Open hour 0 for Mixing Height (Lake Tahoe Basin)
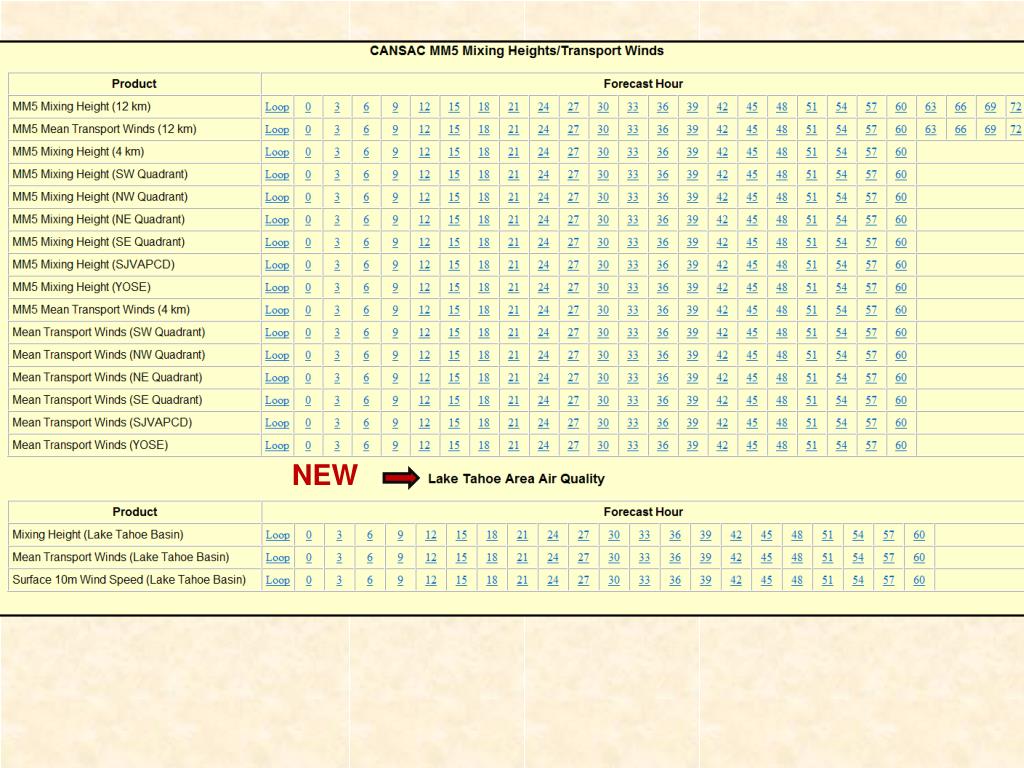1024x768 pixels. 309,536
